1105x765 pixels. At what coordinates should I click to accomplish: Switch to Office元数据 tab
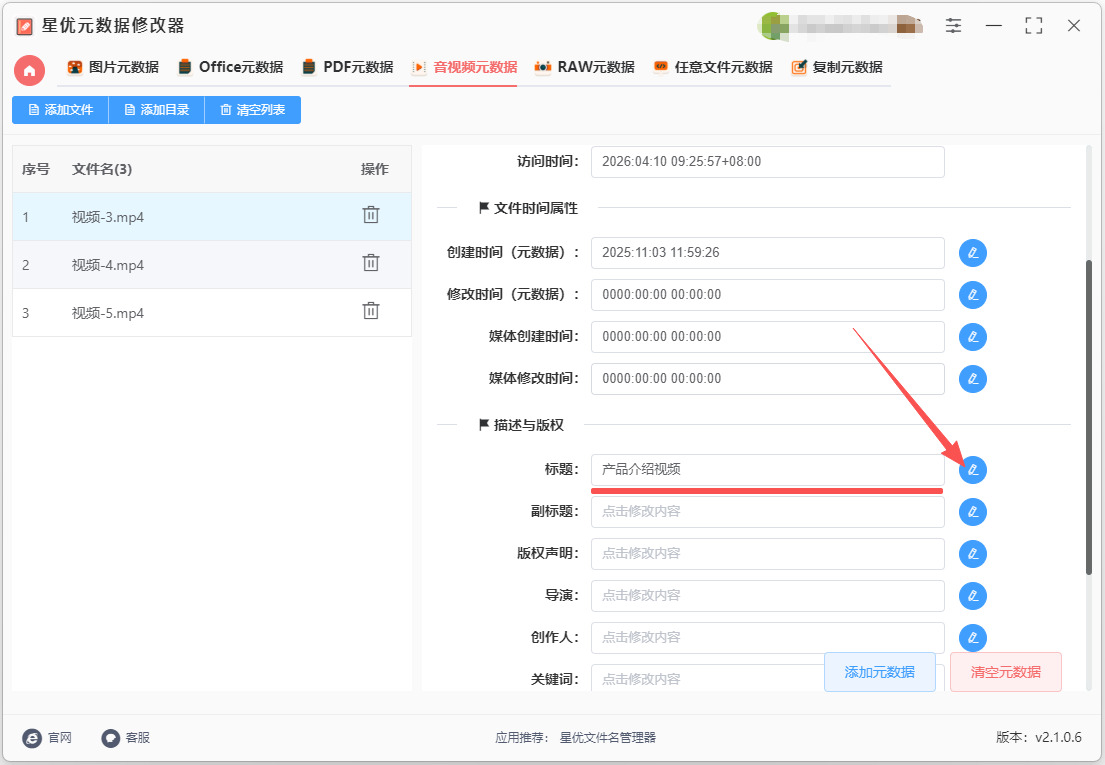[230, 67]
